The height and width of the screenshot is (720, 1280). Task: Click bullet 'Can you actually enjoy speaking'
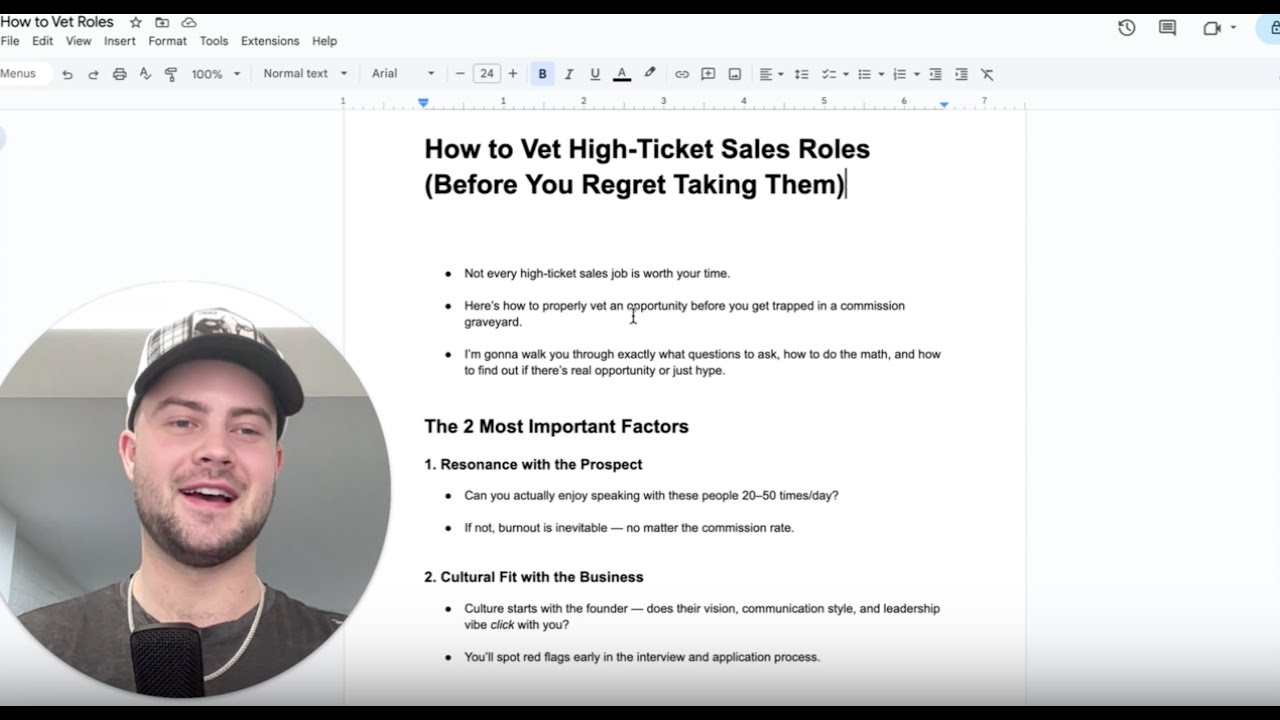[x=651, y=495]
